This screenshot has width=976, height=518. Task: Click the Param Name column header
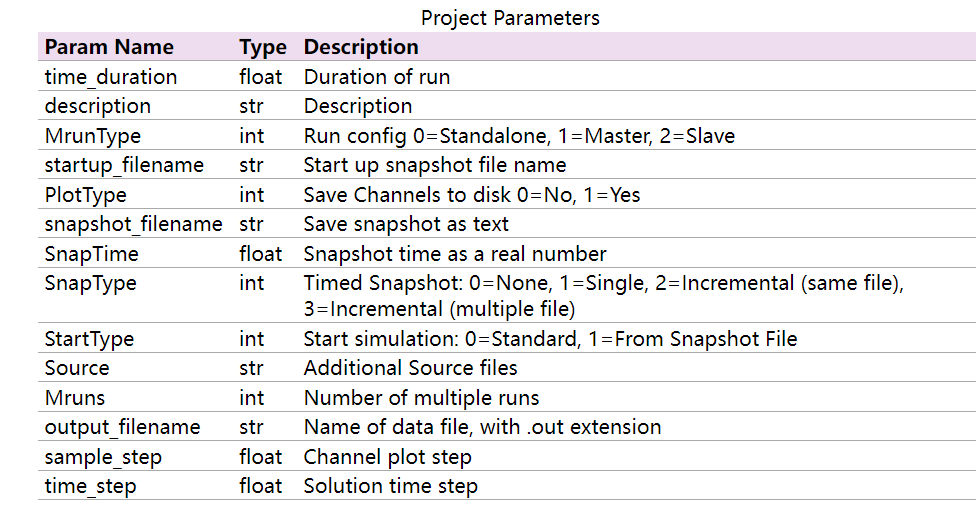click(109, 47)
